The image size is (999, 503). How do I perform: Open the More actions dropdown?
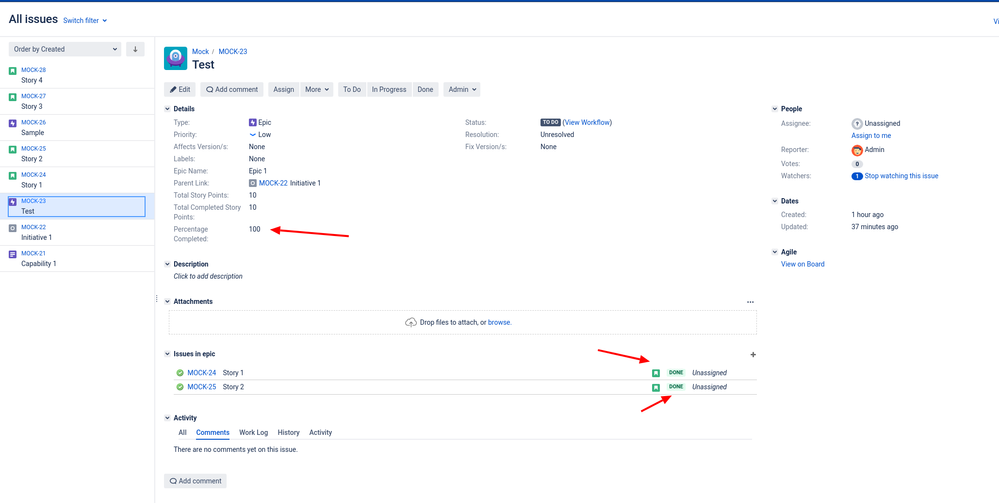tap(317, 89)
